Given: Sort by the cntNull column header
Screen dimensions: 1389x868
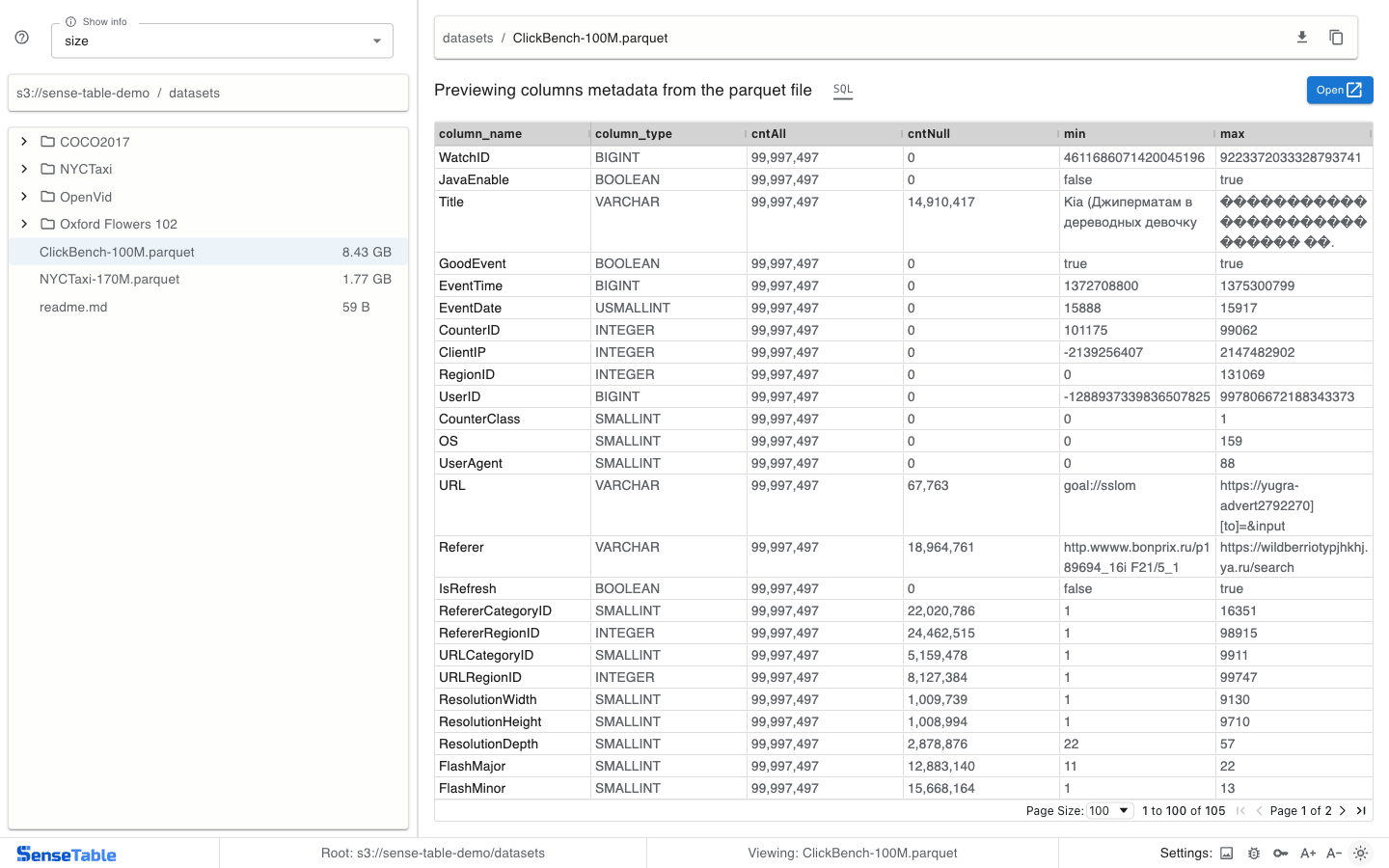Looking at the screenshot, I should [x=929, y=134].
